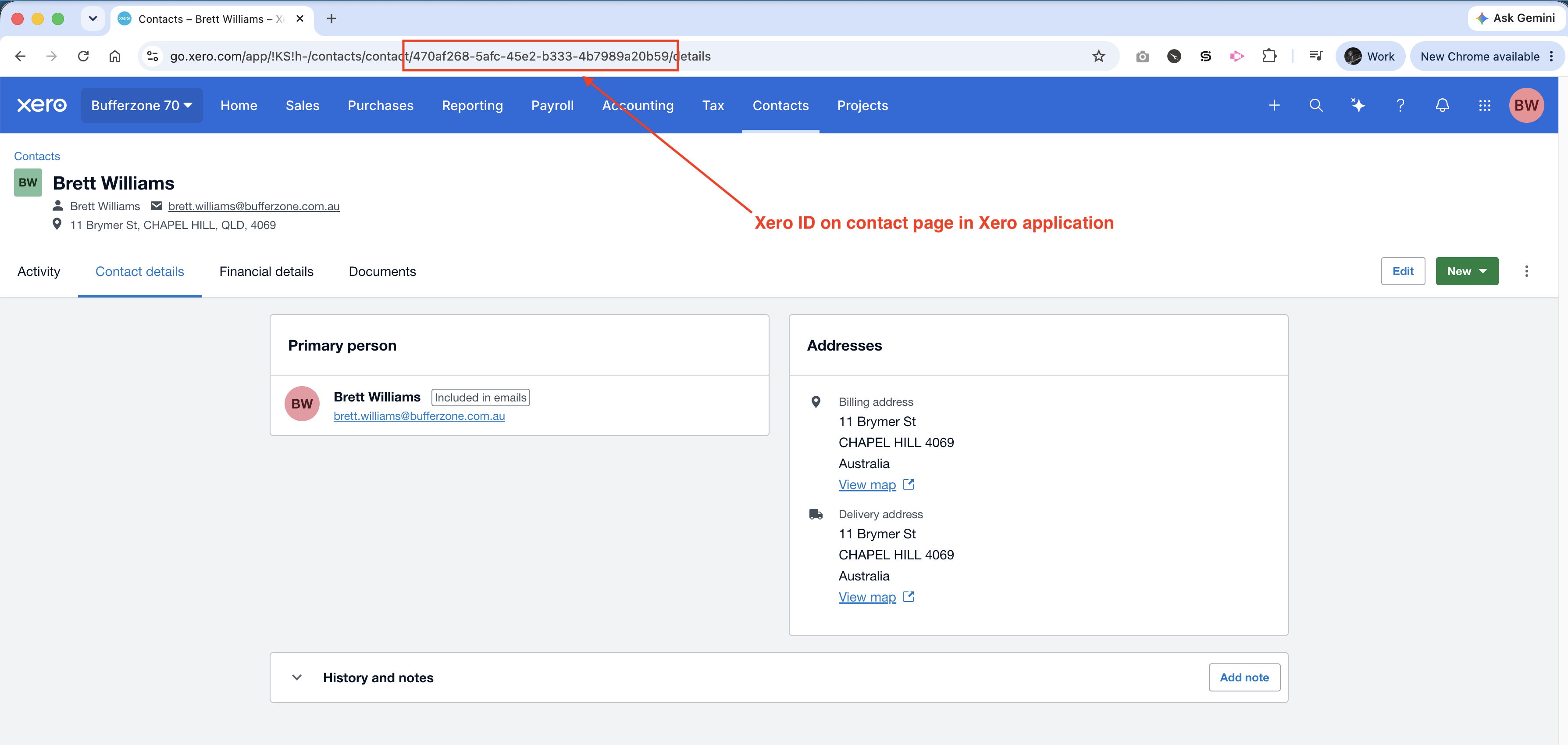Switch to the Documents tab
Viewport: 1568px width, 745px height.
pyautogui.click(x=382, y=272)
